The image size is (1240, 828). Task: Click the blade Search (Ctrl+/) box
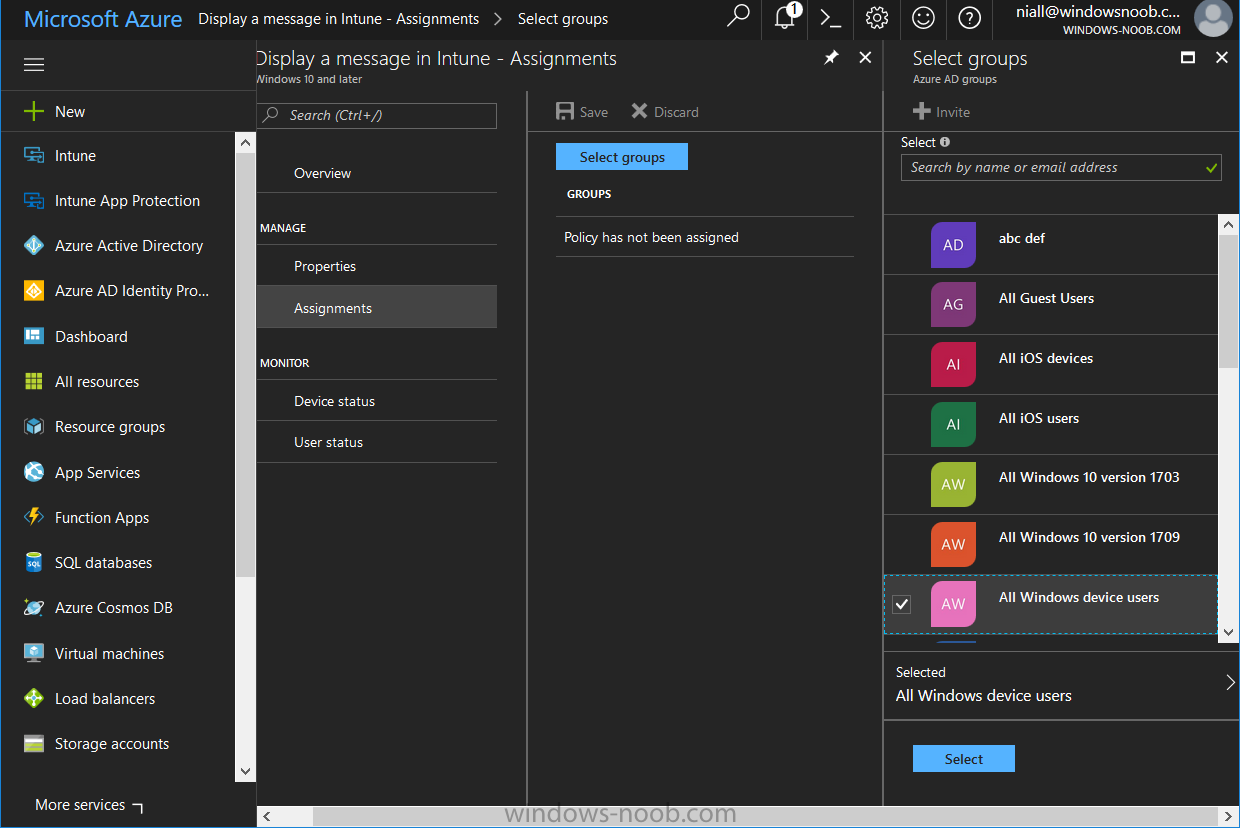coord(376,115)
